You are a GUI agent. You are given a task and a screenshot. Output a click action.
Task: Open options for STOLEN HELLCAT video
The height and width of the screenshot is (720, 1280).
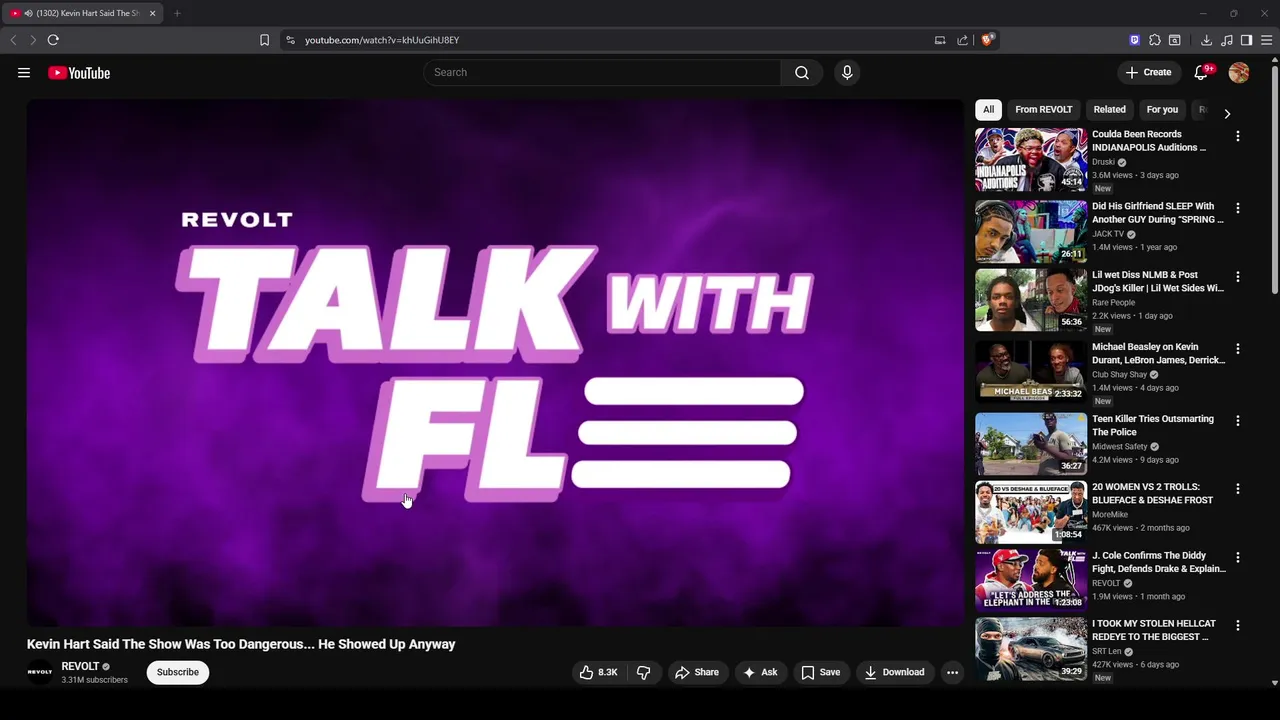pyautogui.click(x=1238, y=625)
